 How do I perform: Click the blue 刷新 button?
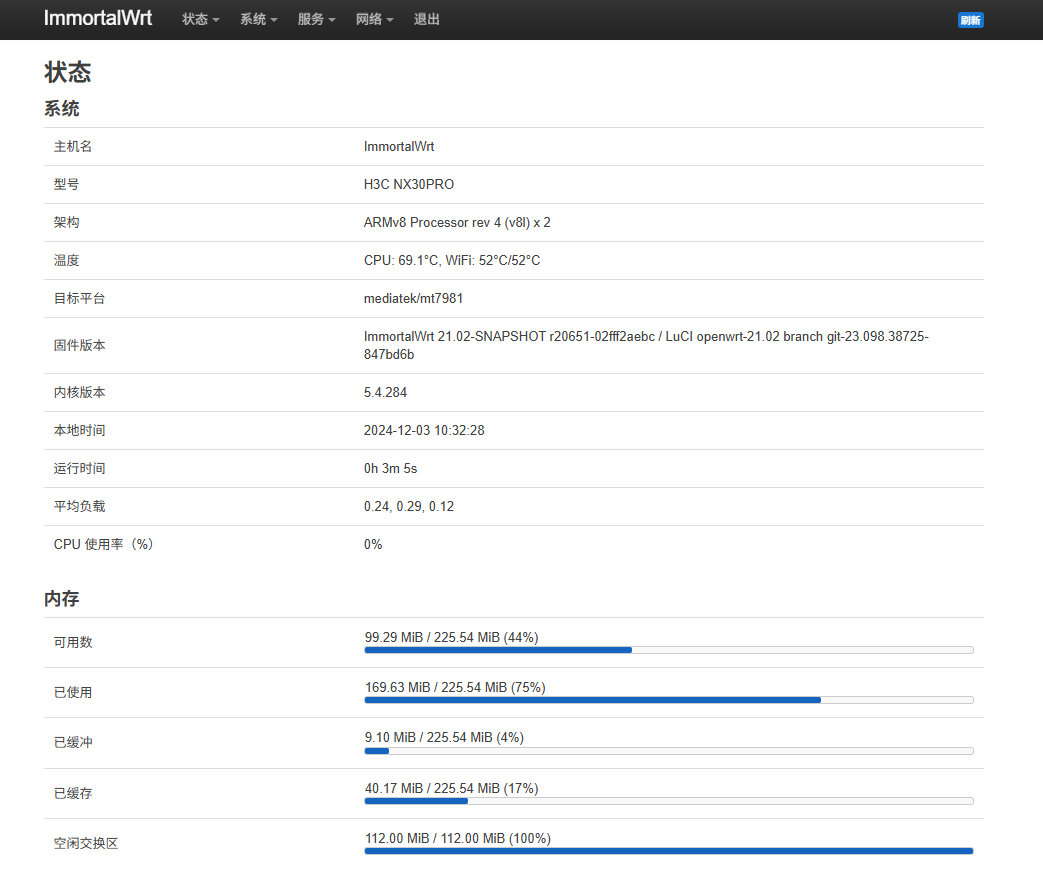point(970,20)
